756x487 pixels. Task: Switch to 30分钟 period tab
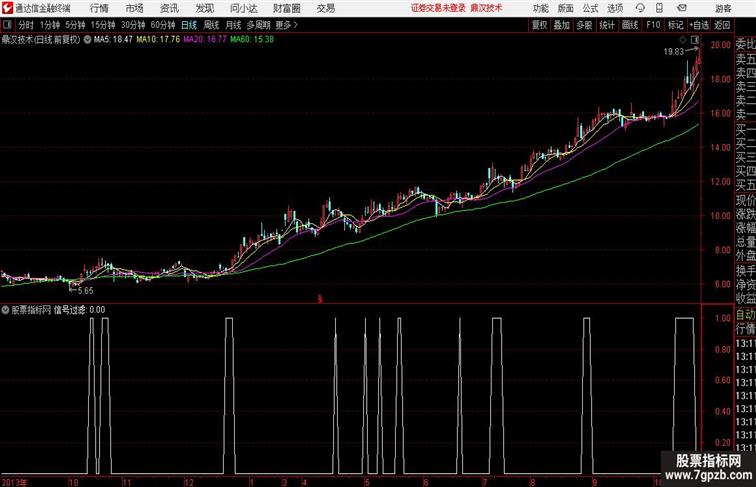tap(133, 25)
